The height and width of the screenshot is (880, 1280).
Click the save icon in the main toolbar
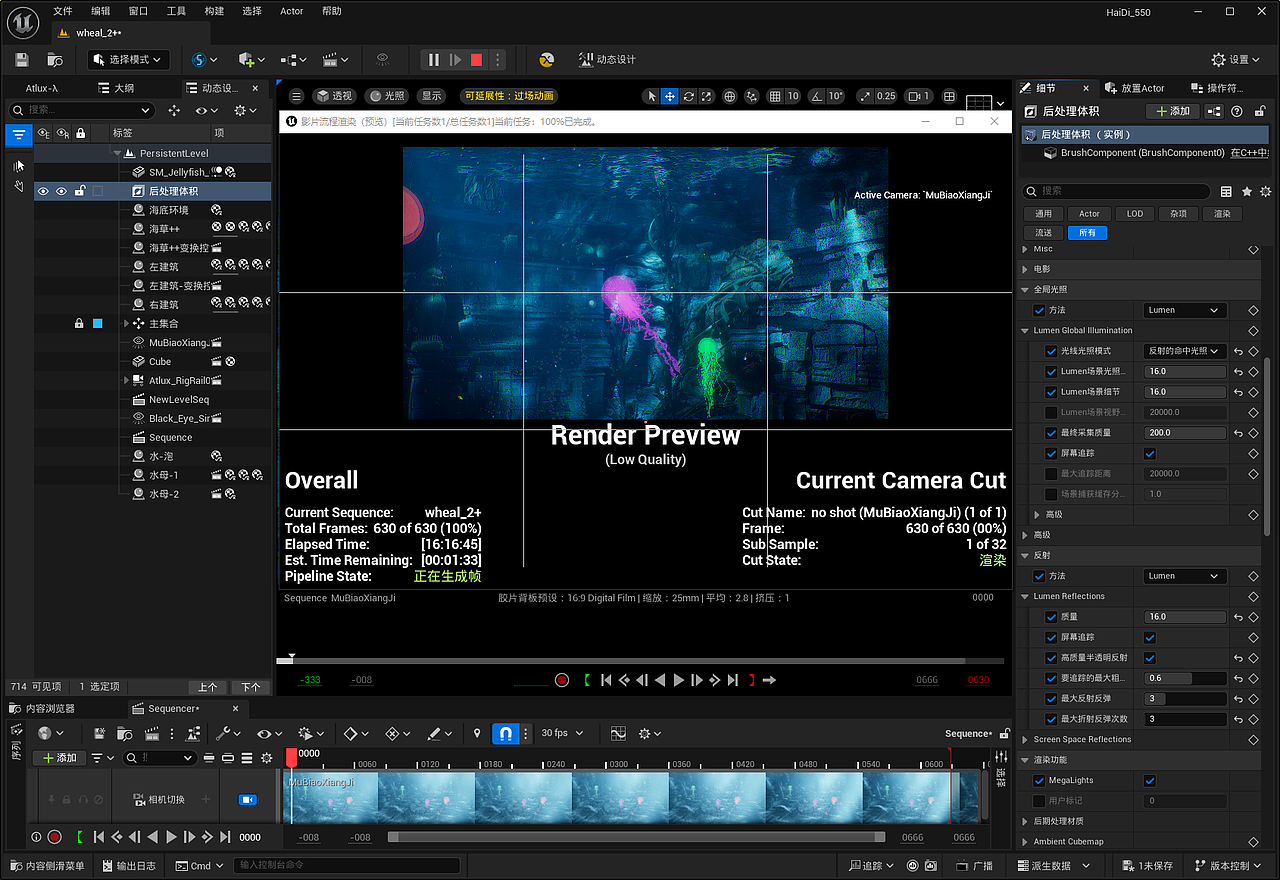22,60
